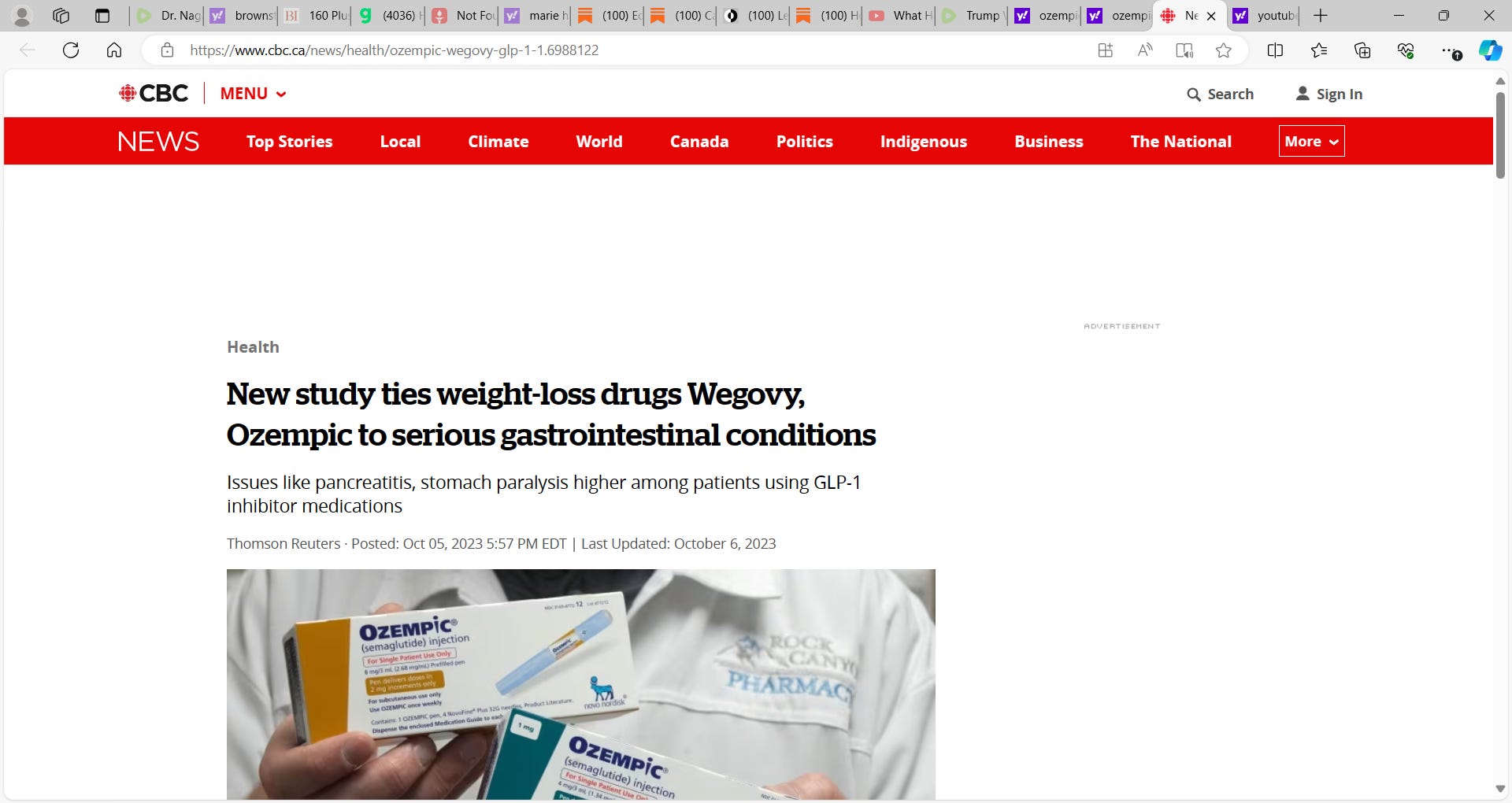Open the Business section
Image resolution: width=1512 pixels, height=803 pixels.
pyautogui.click(x=1049, y=142)
